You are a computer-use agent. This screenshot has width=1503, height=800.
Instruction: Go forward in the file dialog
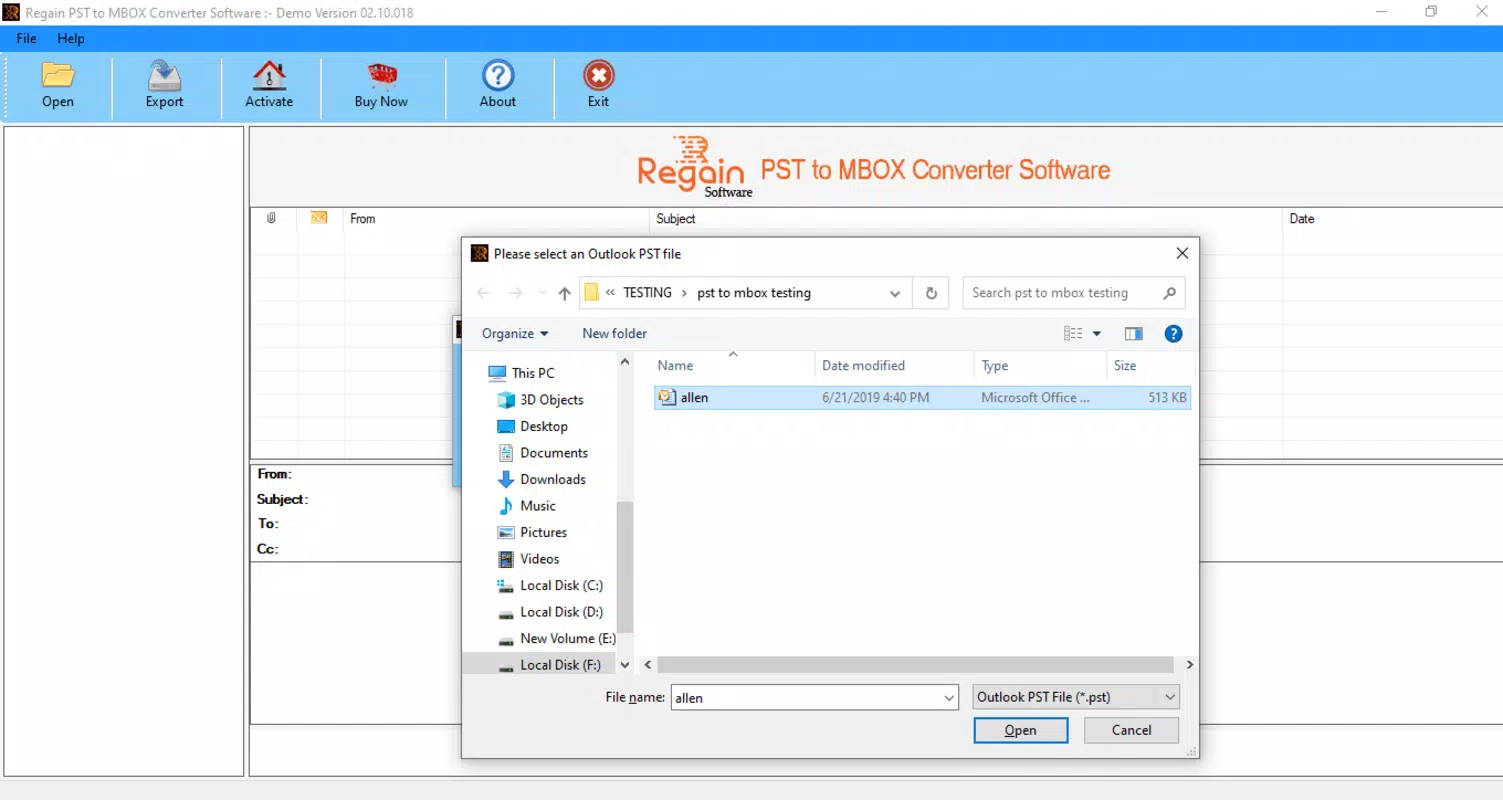516,293
